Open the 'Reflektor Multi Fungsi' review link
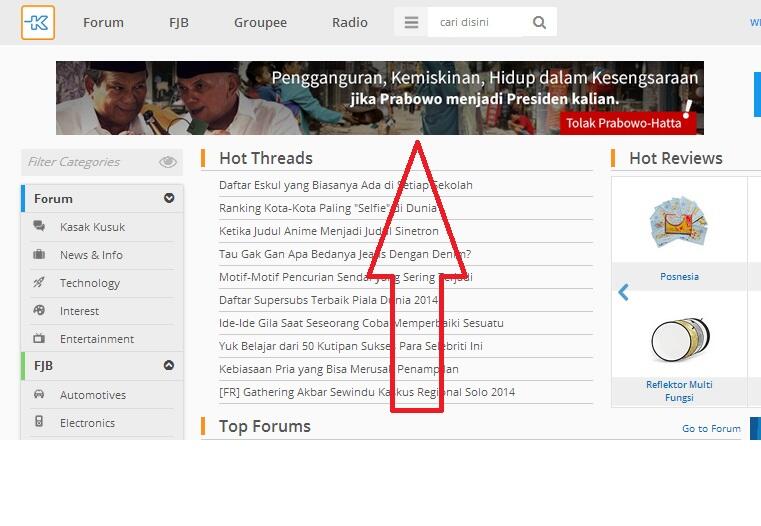This screenshot has height=526, width=761. pyautogui.click(x=679, y=391)
